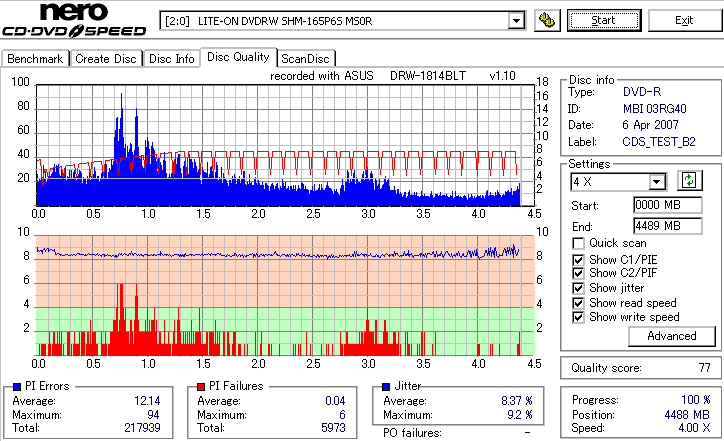Viewport: 724px width, 441px height.
Task: Click the Progress value 100 %
Action: 696,400
